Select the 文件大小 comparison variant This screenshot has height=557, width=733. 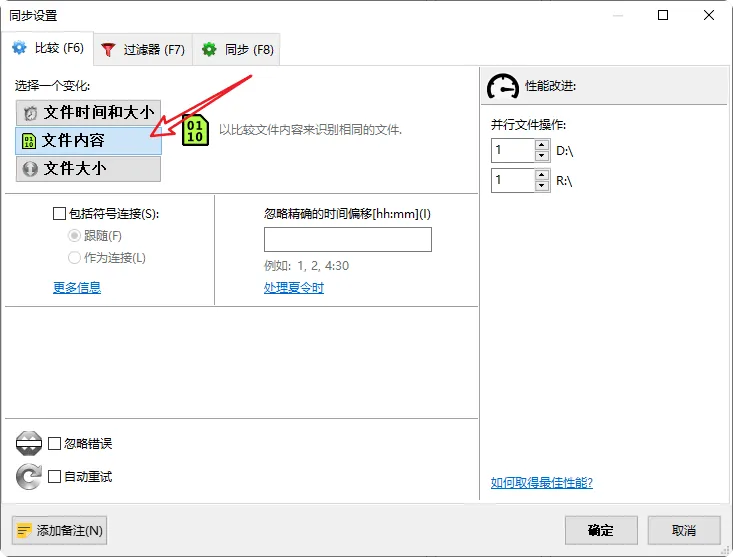[x=88, y=169]
